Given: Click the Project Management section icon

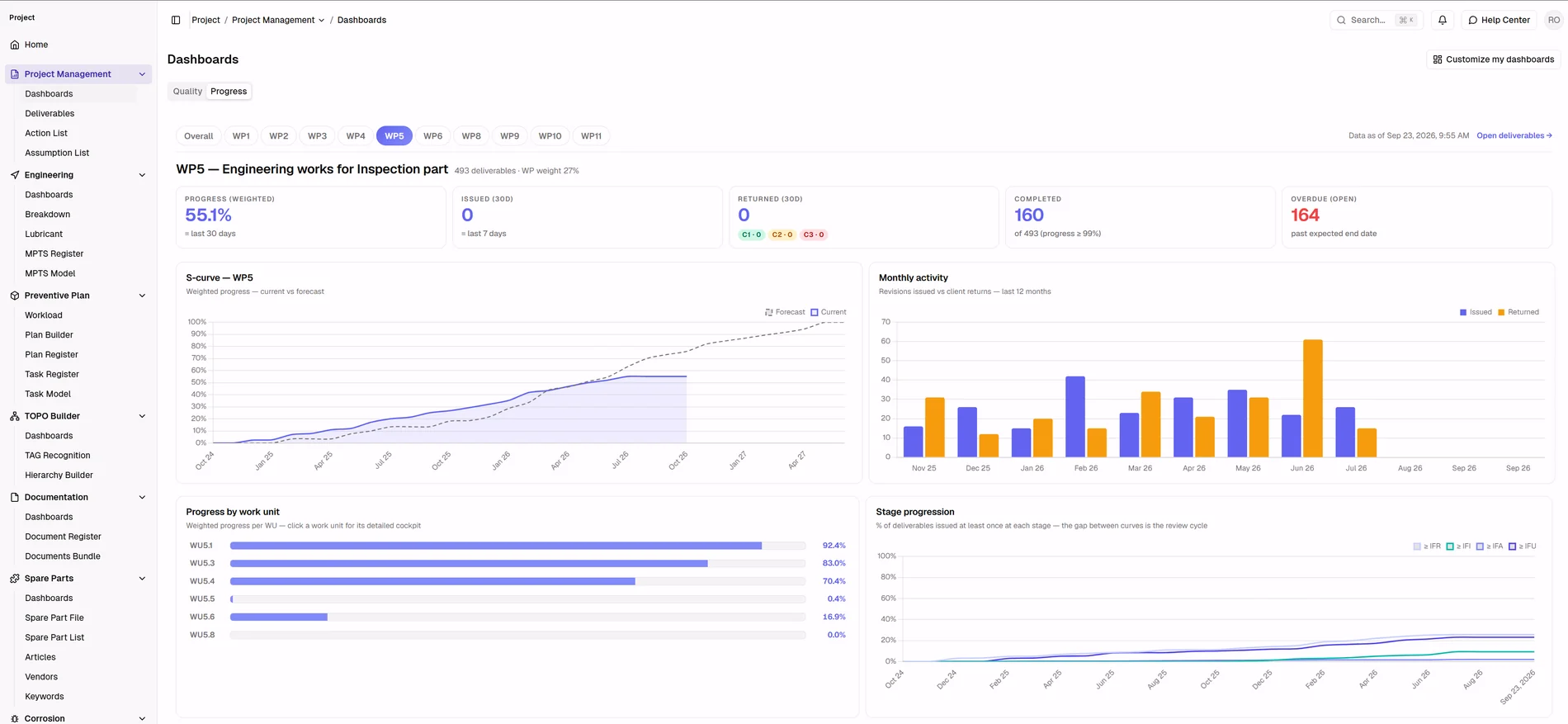Looking at the screenshot, I should click(x=15, y=74).
